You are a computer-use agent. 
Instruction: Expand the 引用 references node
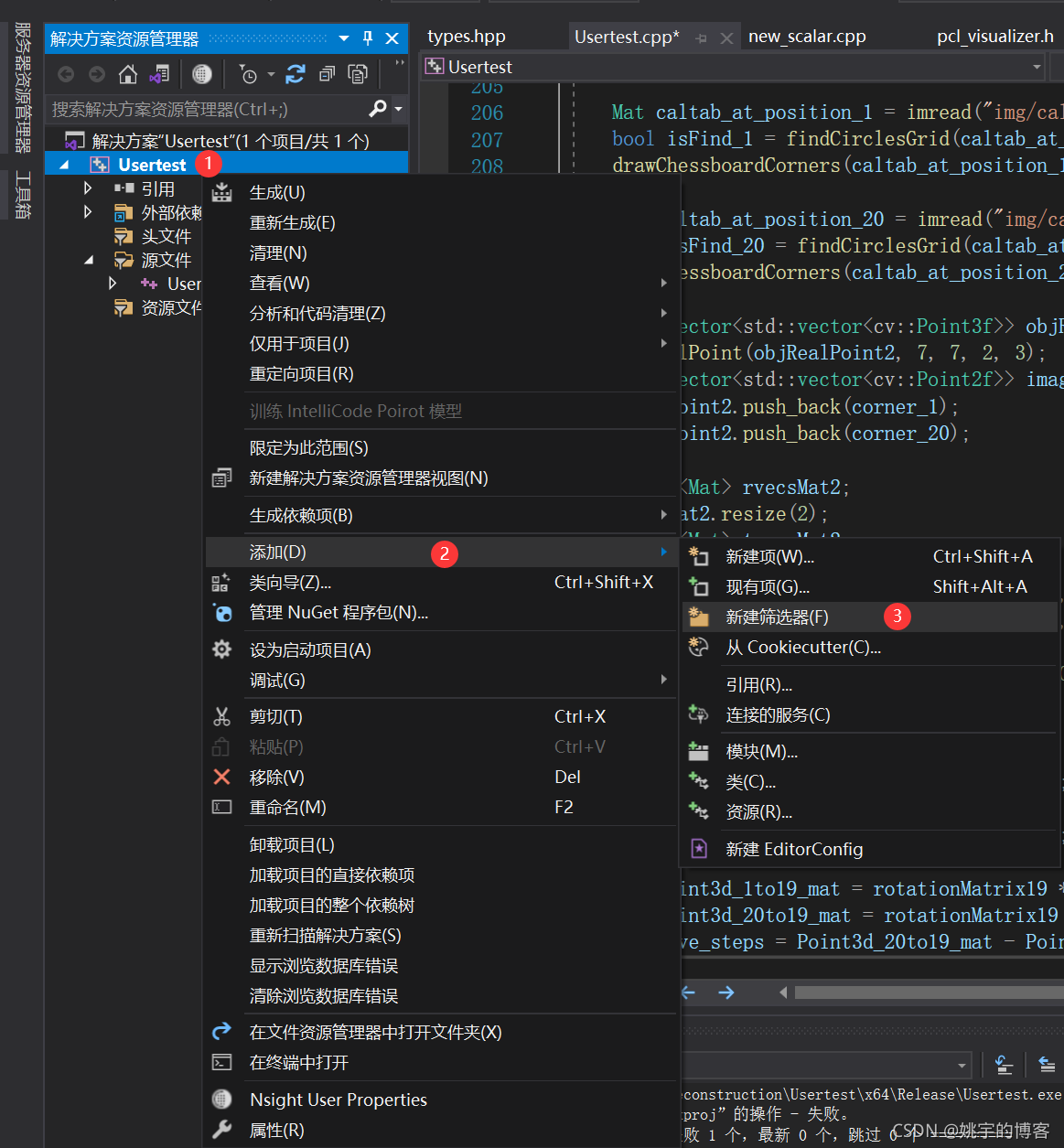click(x=88, y=188)
